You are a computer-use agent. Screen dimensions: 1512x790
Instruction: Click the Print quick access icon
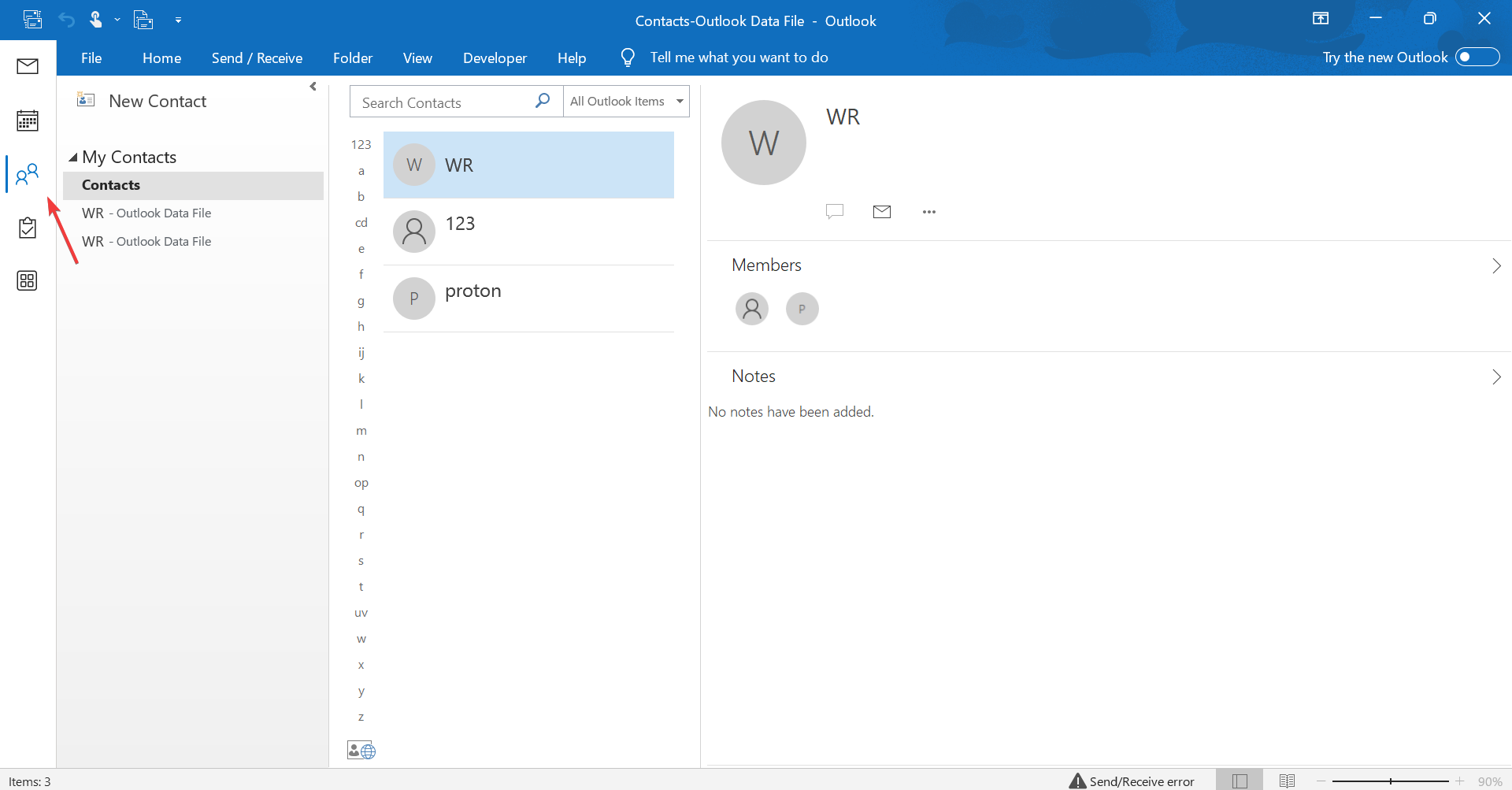pyautogui.click(x=143, y=20)
